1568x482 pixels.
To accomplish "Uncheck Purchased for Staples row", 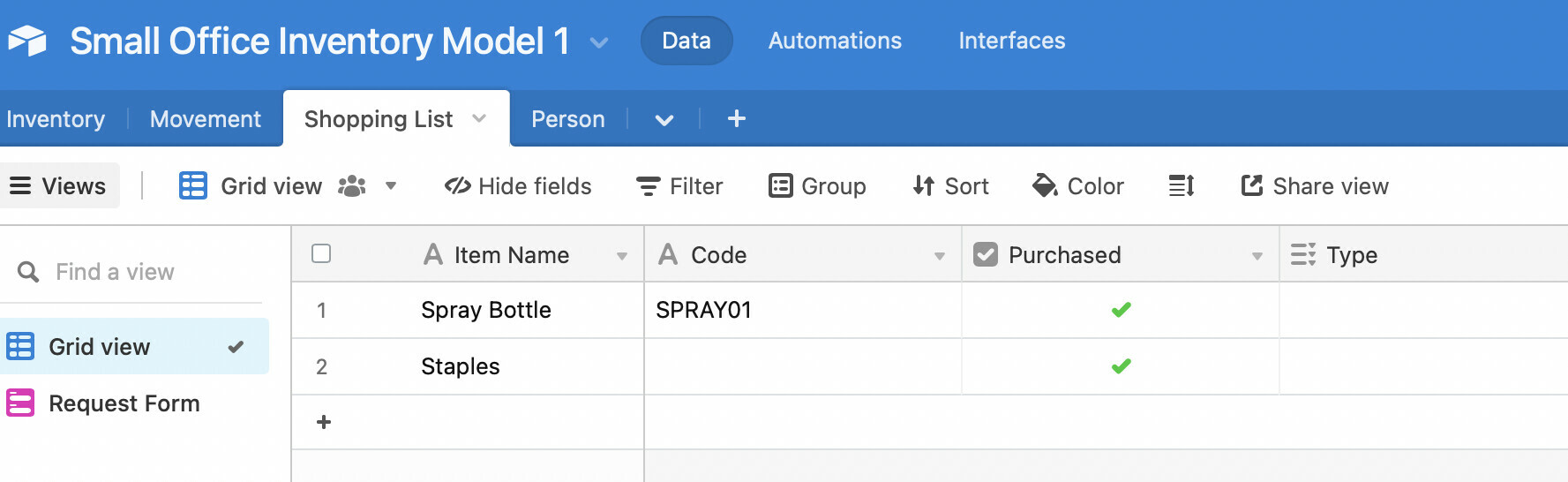I will click(1121, 366).
